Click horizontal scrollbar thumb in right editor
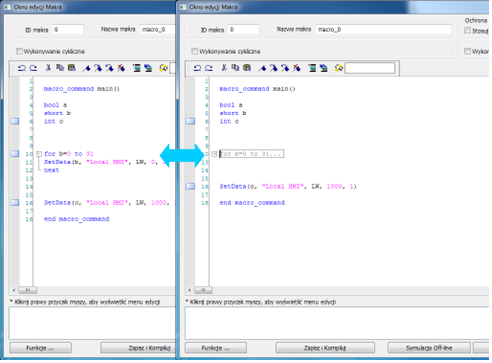This screenshot has width=492, height=363. (x=203, y=290)
